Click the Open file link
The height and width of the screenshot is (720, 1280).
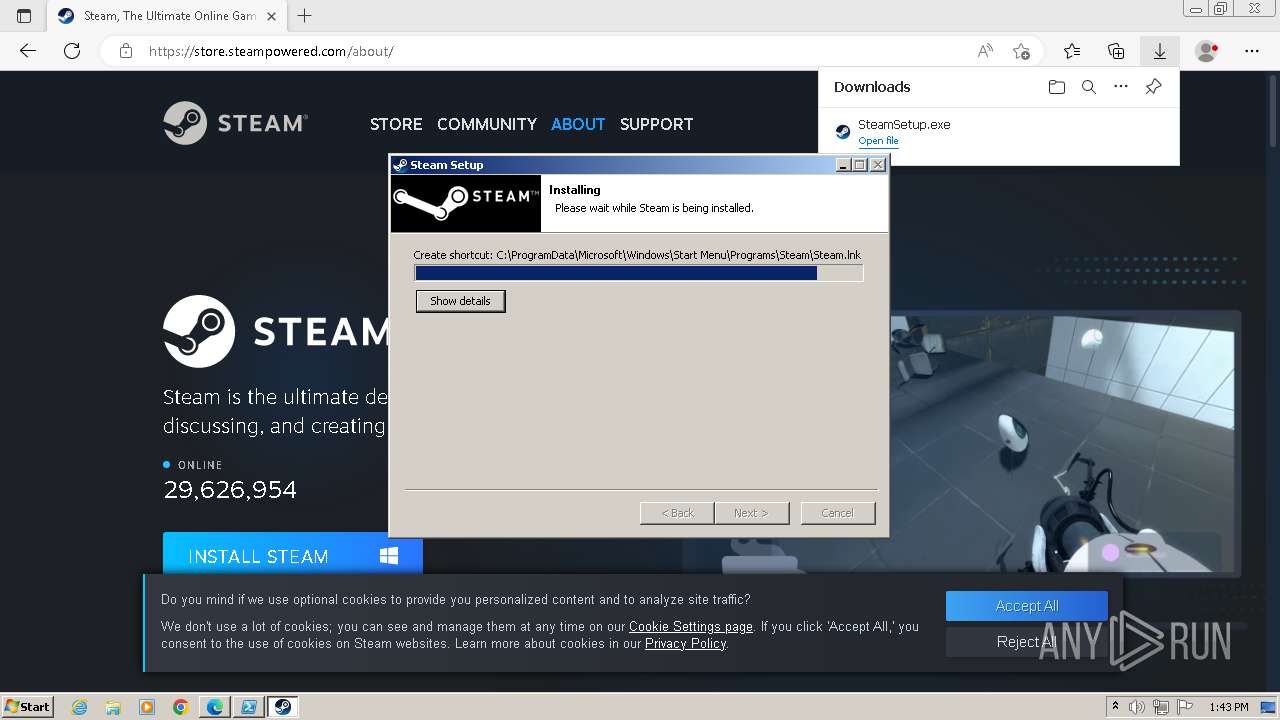pos(878,141)
